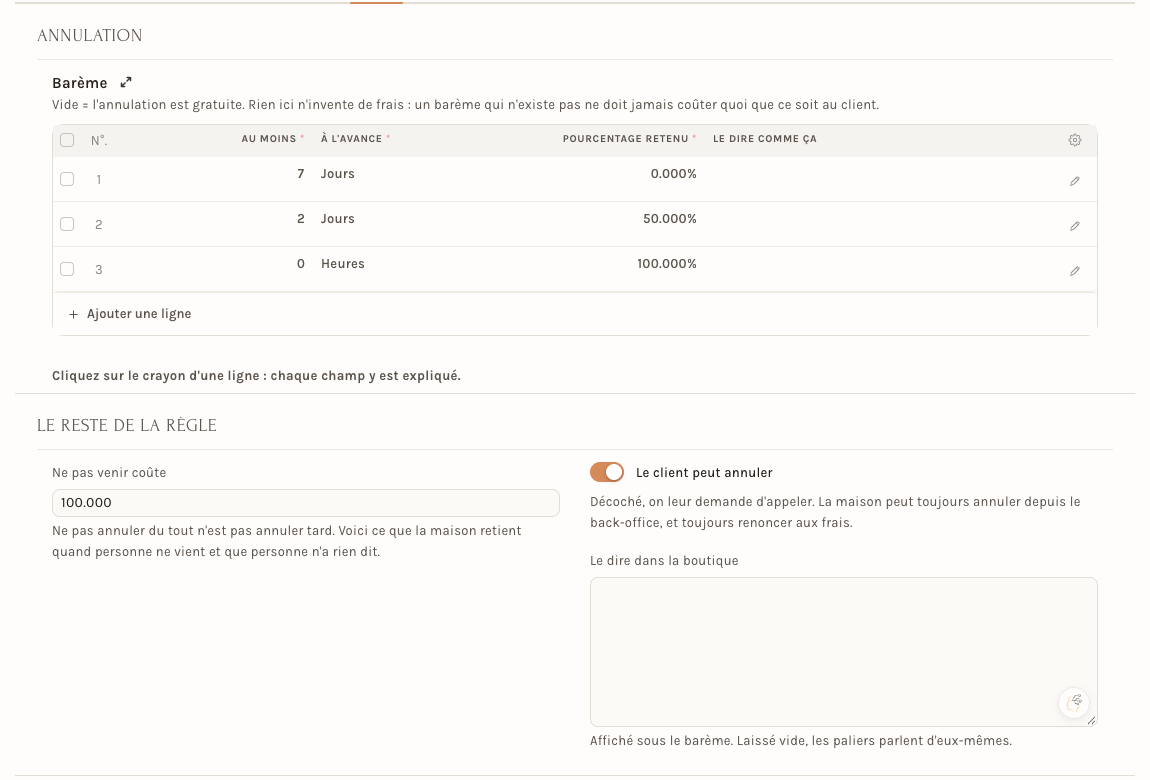Click the 'Le dire comme ça' column header
Image resolution: width=1150 pixels, height=780 pixels.
765,139
